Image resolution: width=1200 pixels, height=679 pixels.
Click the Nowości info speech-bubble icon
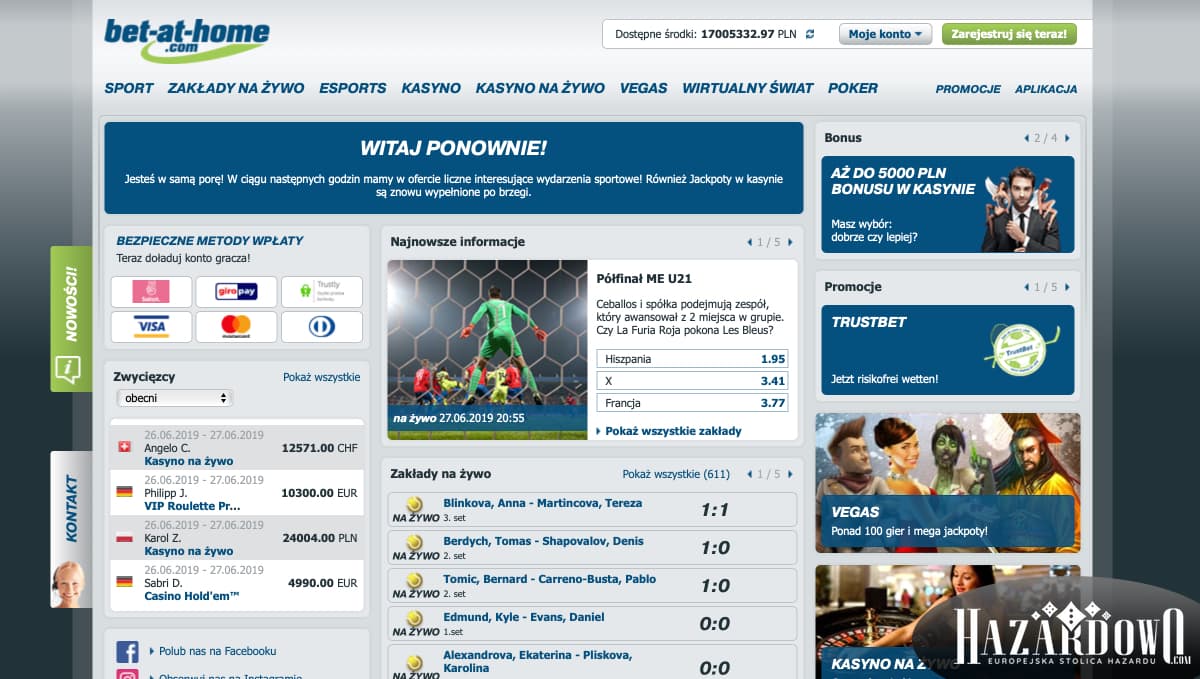tap(68, 370)
